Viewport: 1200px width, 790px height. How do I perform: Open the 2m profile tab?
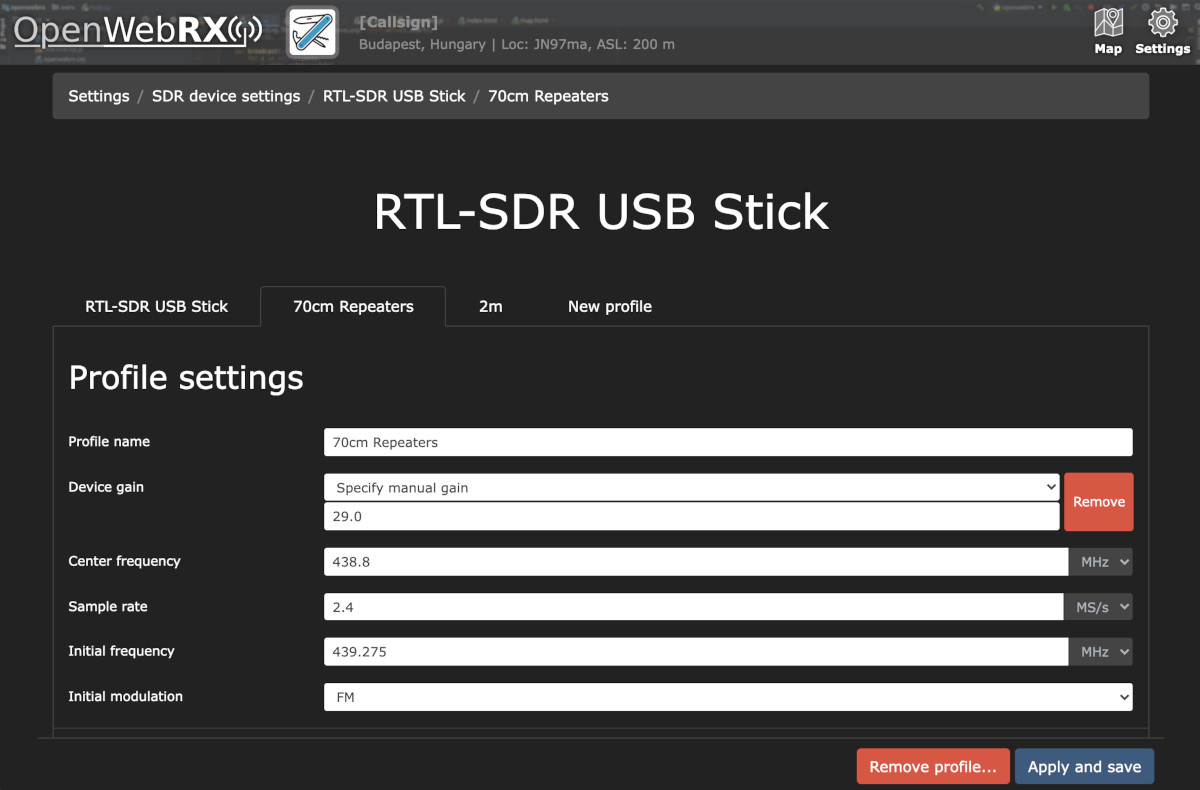pos(490,306)
